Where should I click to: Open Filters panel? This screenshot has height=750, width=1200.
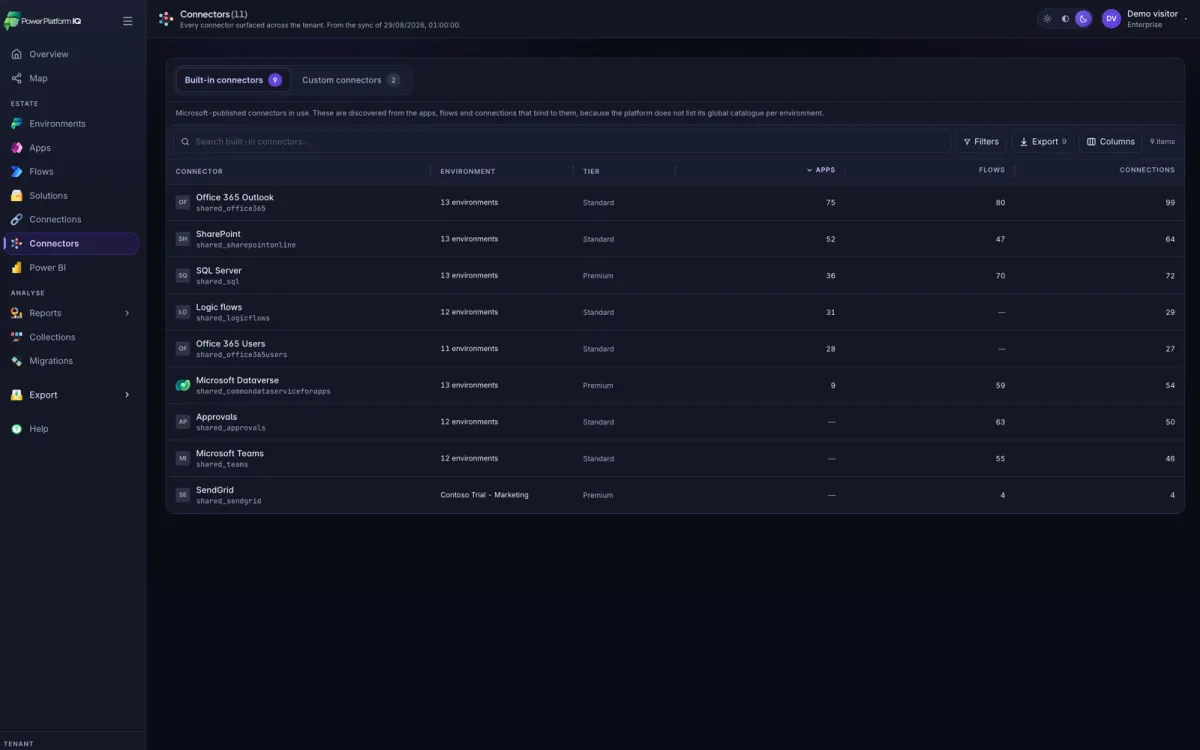tap(980, 142)
